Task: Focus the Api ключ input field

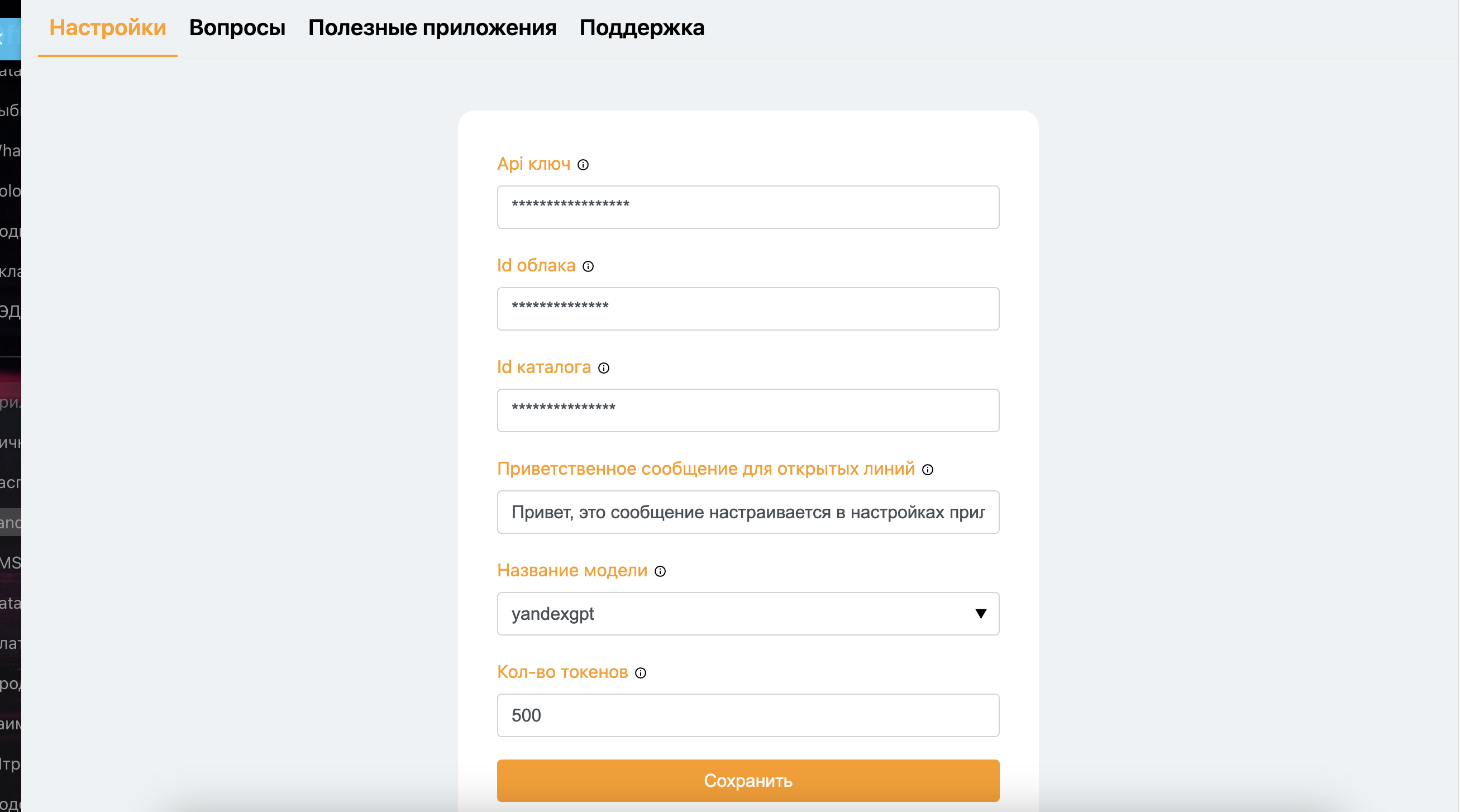Action: [747, 207]
